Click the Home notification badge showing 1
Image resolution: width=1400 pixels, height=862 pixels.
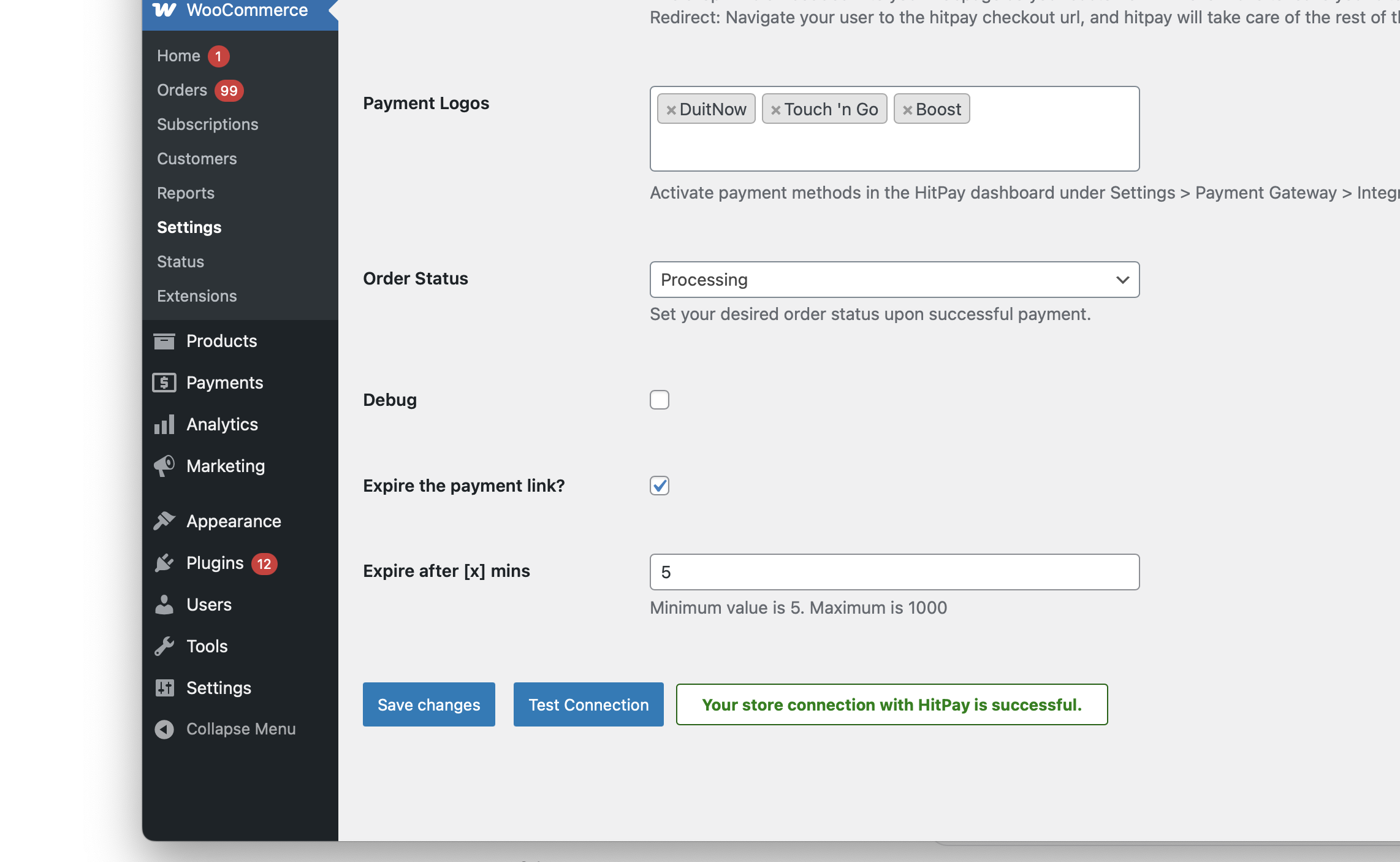coord(218,56)
